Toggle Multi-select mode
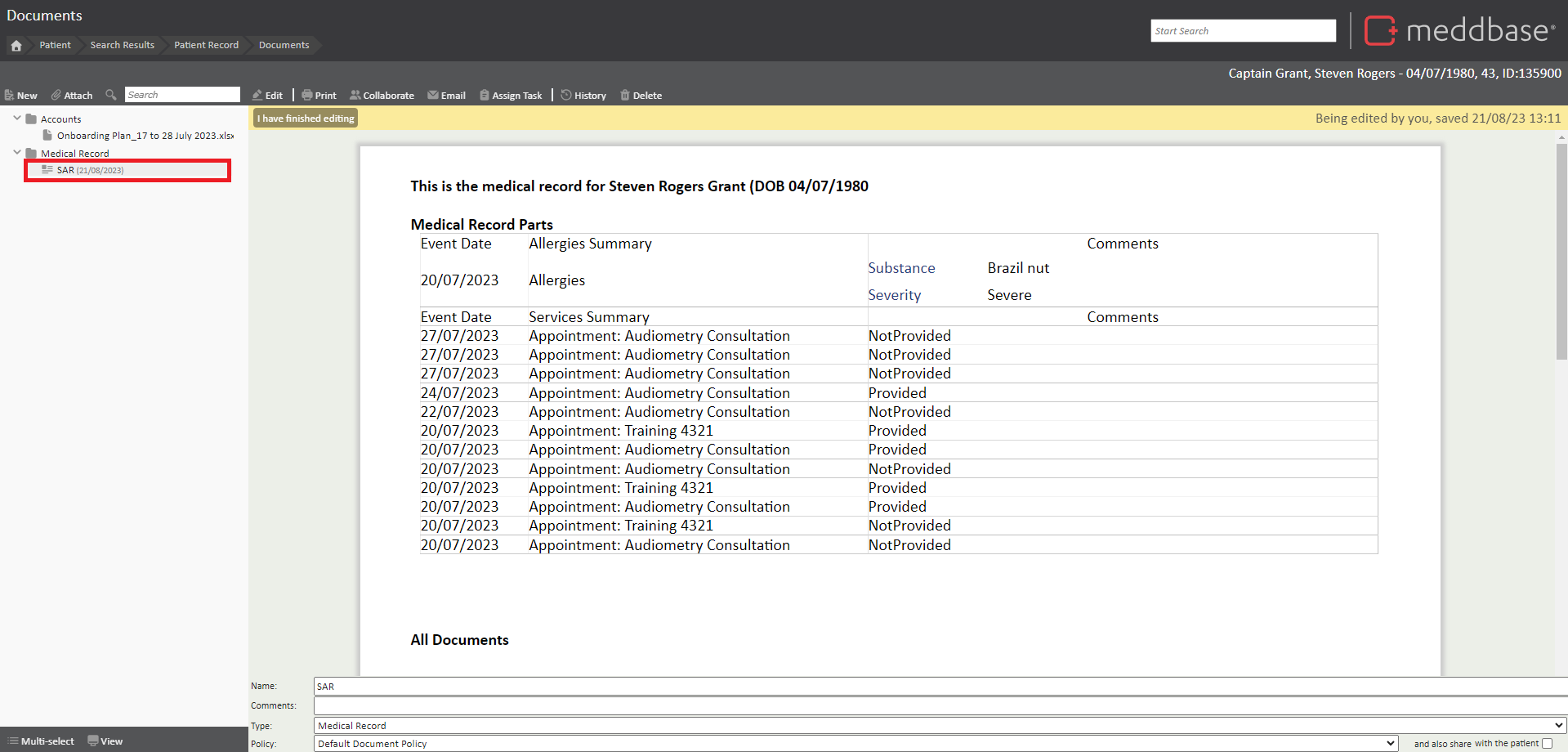This screenshot has height=752, width=1568. pyautogui.click(x=40, y=741)
